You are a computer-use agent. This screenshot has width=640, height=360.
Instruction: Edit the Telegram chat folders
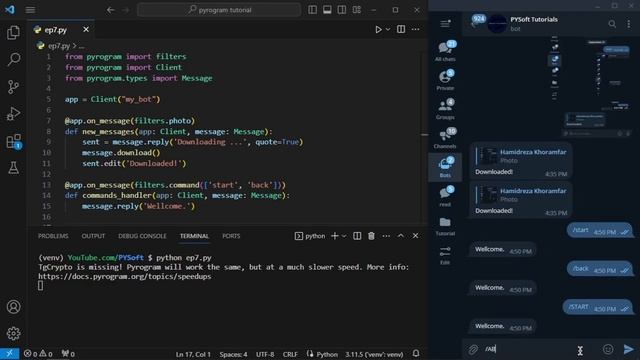(445, 255)
